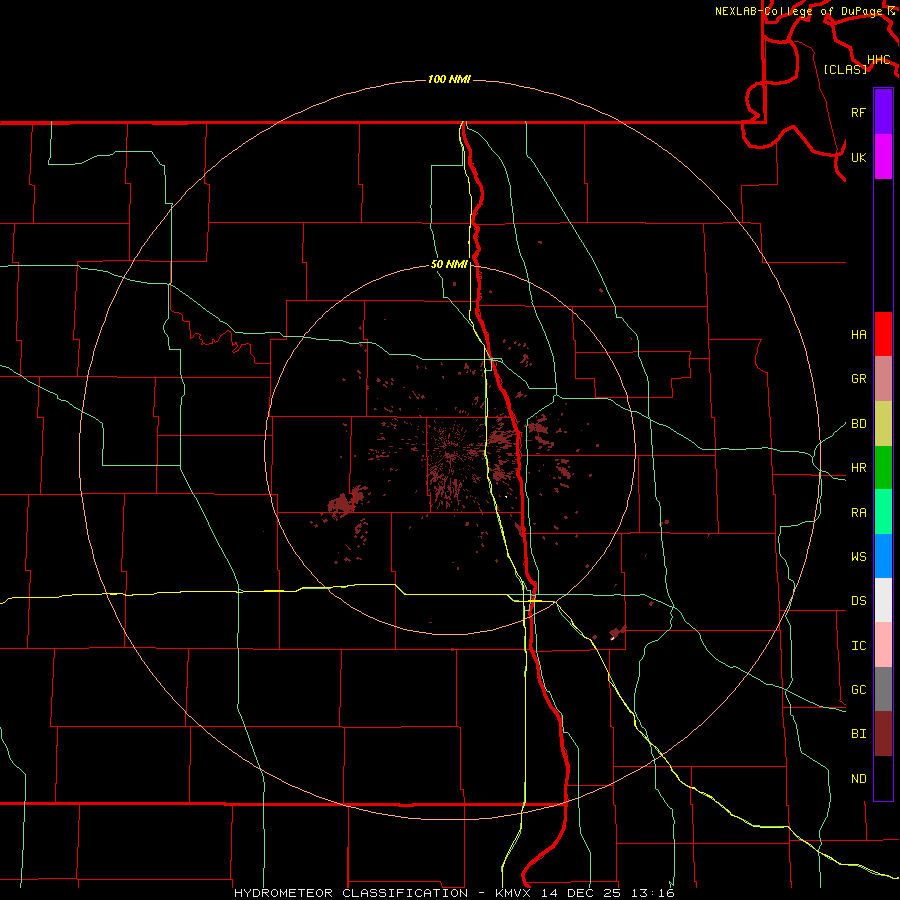Click the 'DS' legend label
The width and height of the screenshot is (900, 900).
pyautogui.click(x=858, y=601)
